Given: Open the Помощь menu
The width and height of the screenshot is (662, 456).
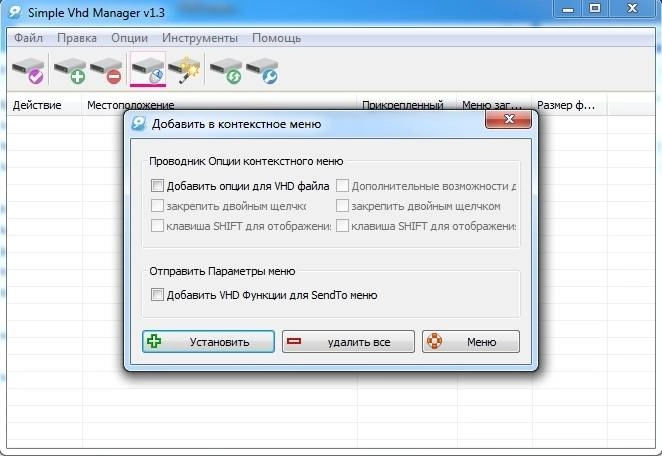Looking at the screenshot, I should click(277, 38).
